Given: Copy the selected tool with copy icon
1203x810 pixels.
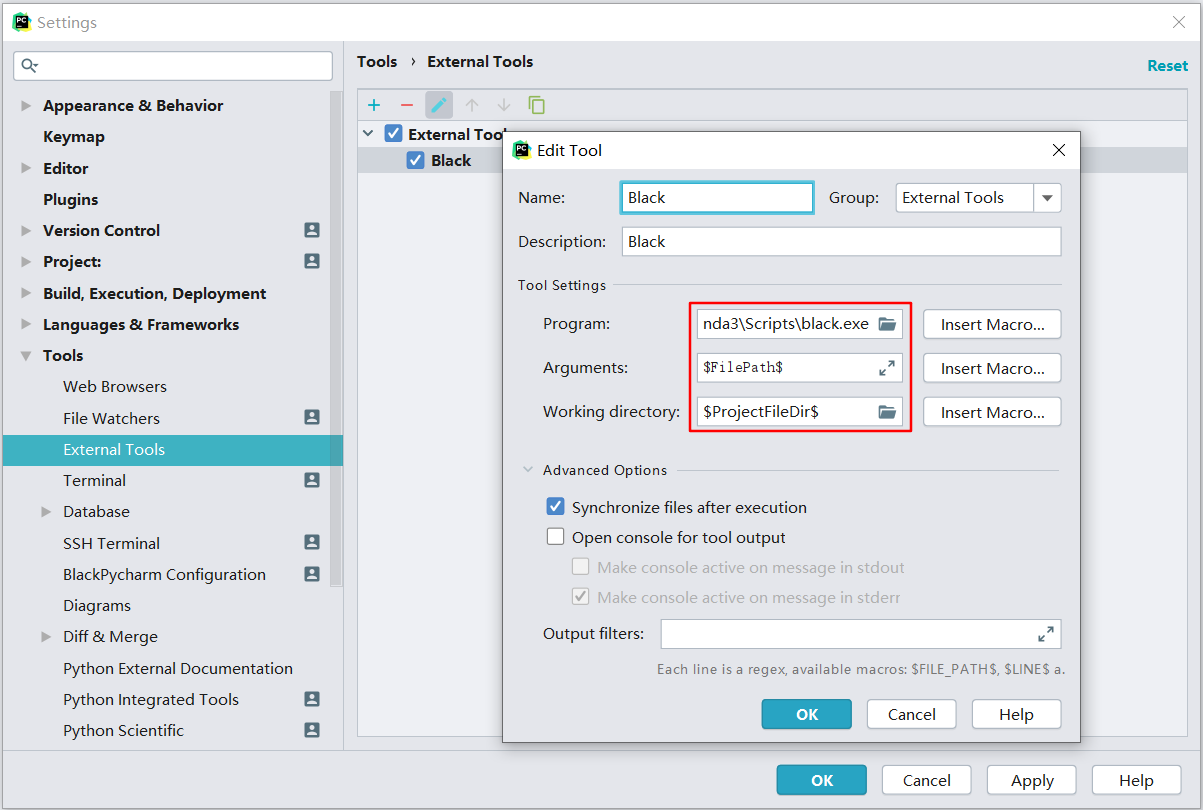Looking at the screenshot, I should [x=537, y=105].
